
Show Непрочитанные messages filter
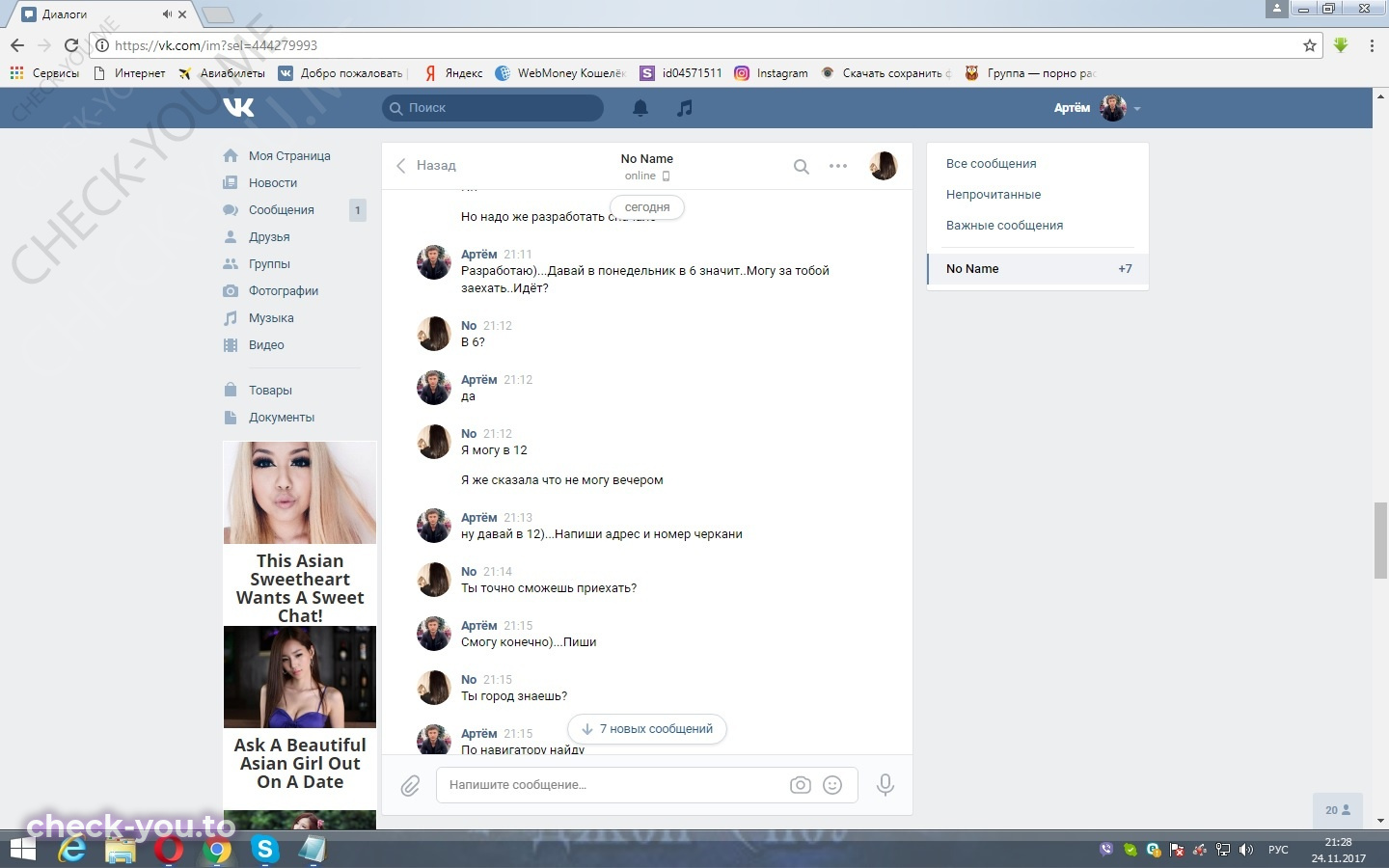[x=994, y=195]
